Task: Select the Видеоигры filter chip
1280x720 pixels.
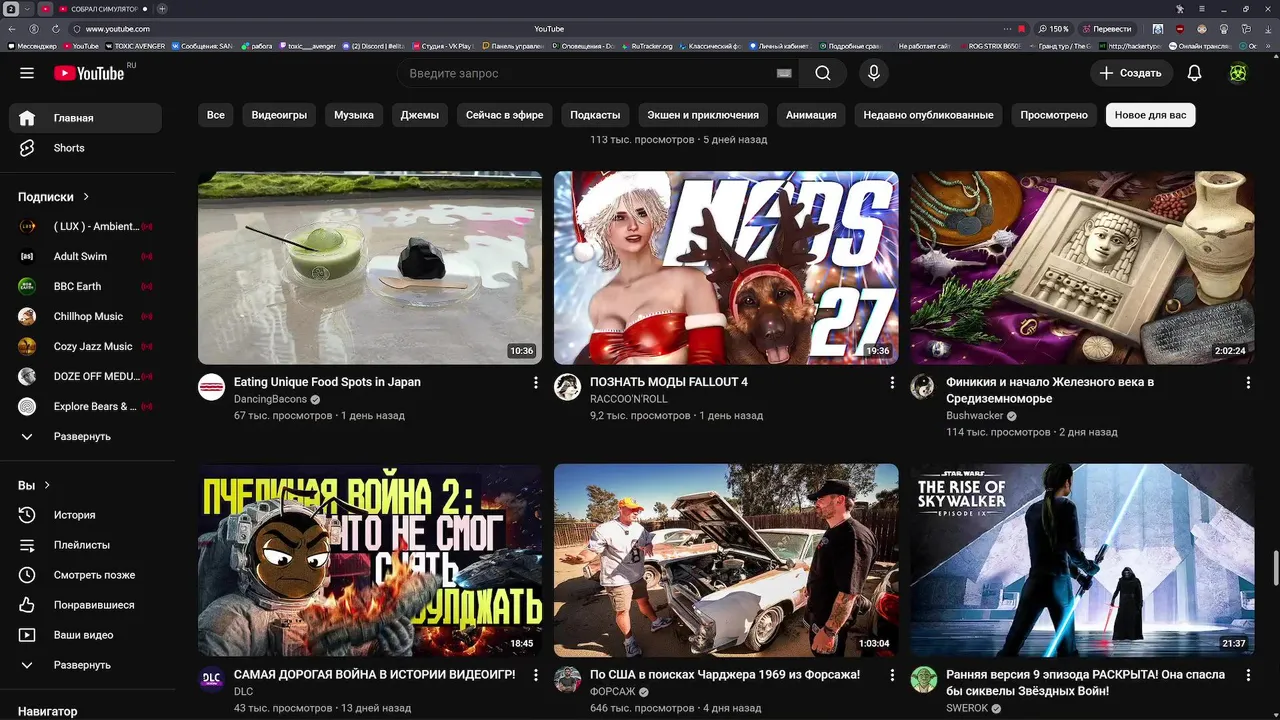Action: 279,115
